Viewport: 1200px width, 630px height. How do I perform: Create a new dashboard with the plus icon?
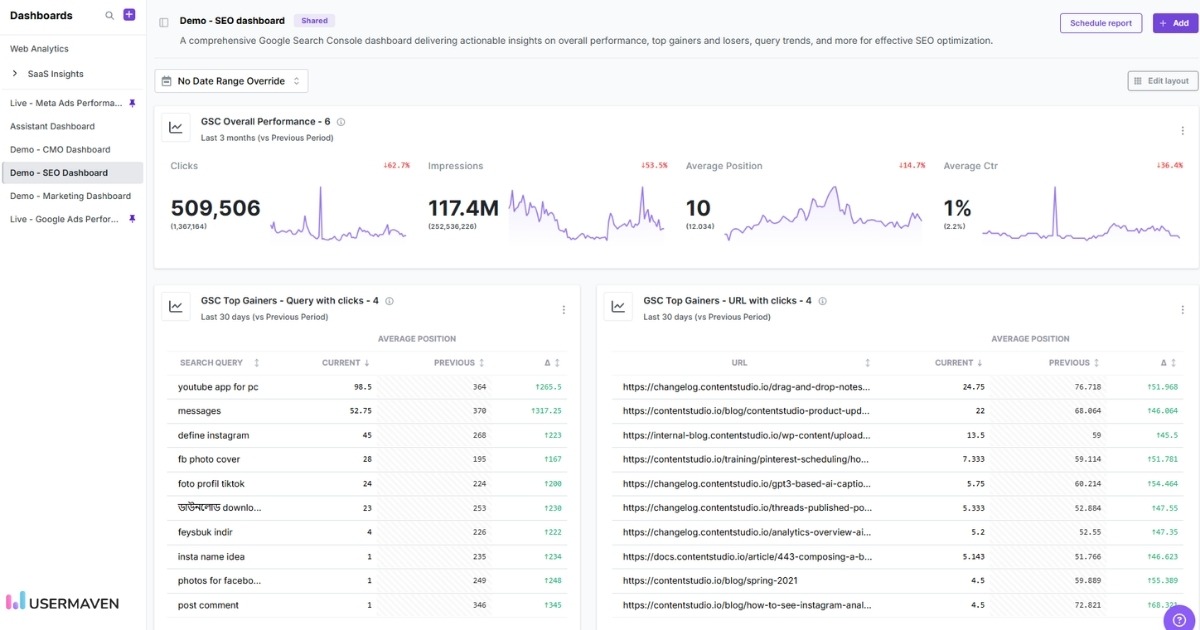(x=127, y=14)
